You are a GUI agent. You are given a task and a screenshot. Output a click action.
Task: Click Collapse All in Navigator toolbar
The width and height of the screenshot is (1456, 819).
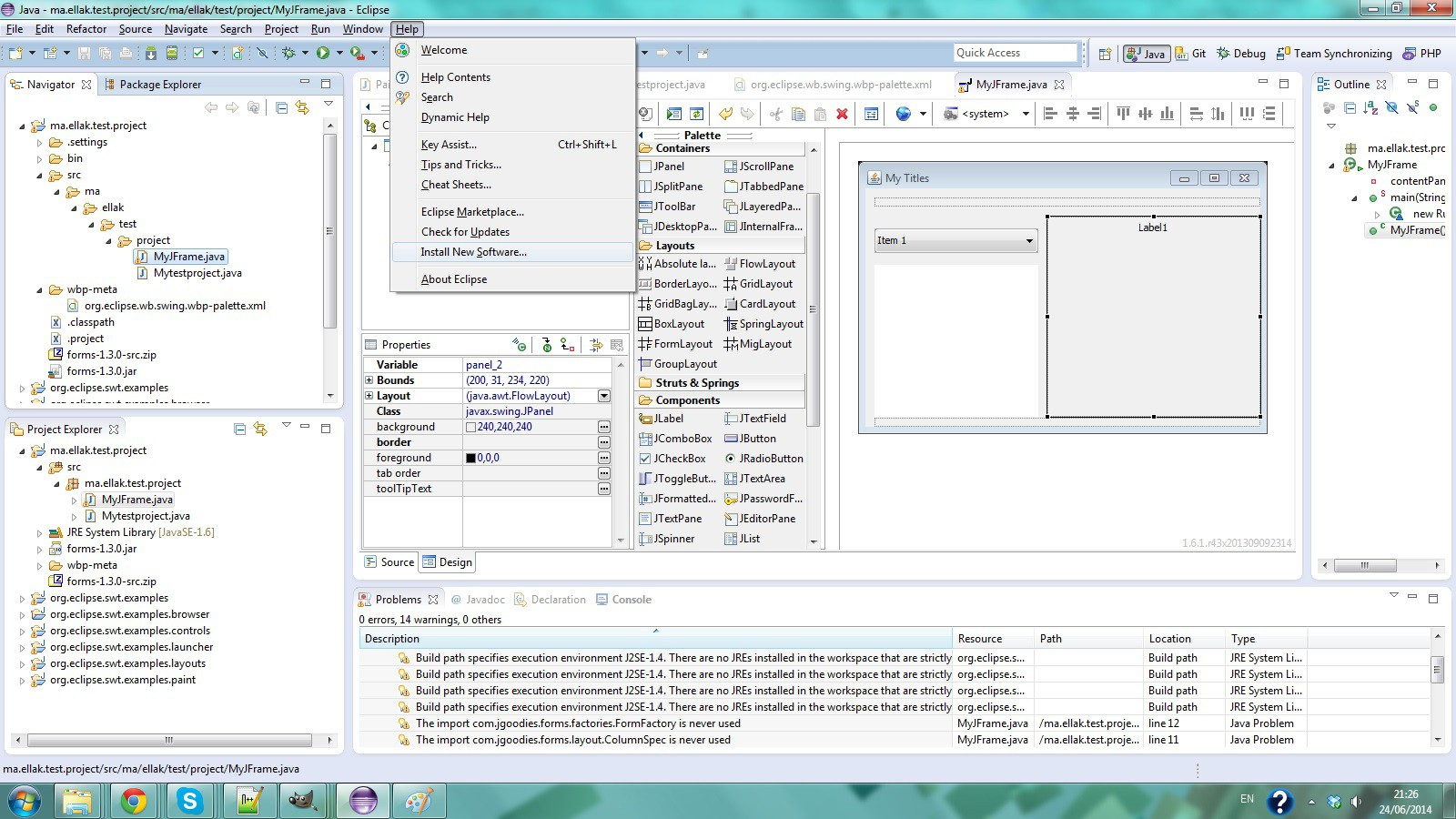pos(281,107)
